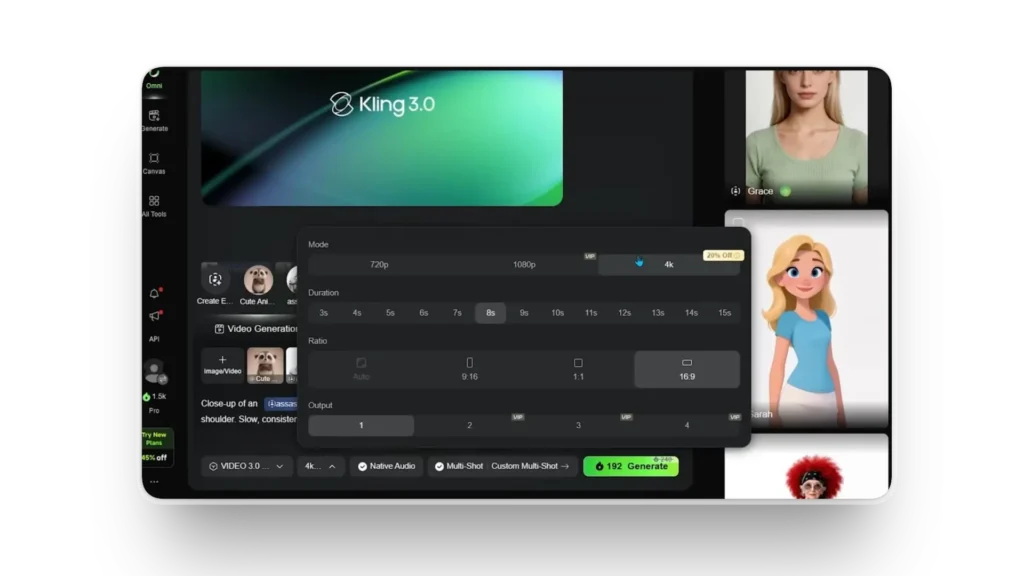This screenshot has height=576, width=1024.
Task: Open the Kling 3.0 banner
Action: [382, 138]
